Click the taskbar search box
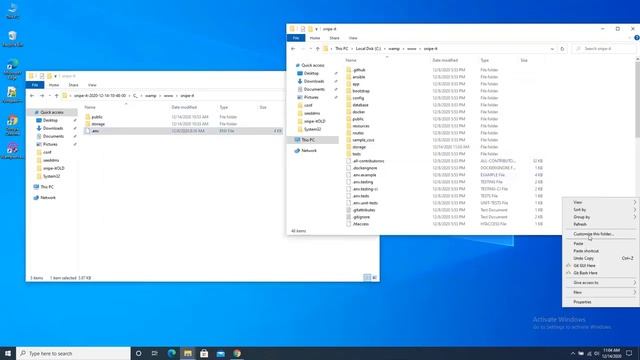The width and height of the screenshot is (640, 360). point(73,353)
